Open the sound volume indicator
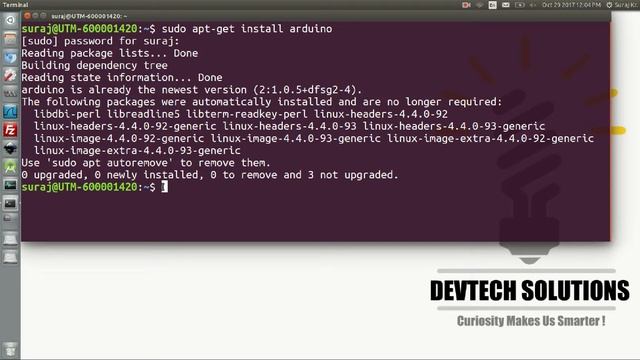Viewport: 640px width, 360px height. tap(533, 5)
